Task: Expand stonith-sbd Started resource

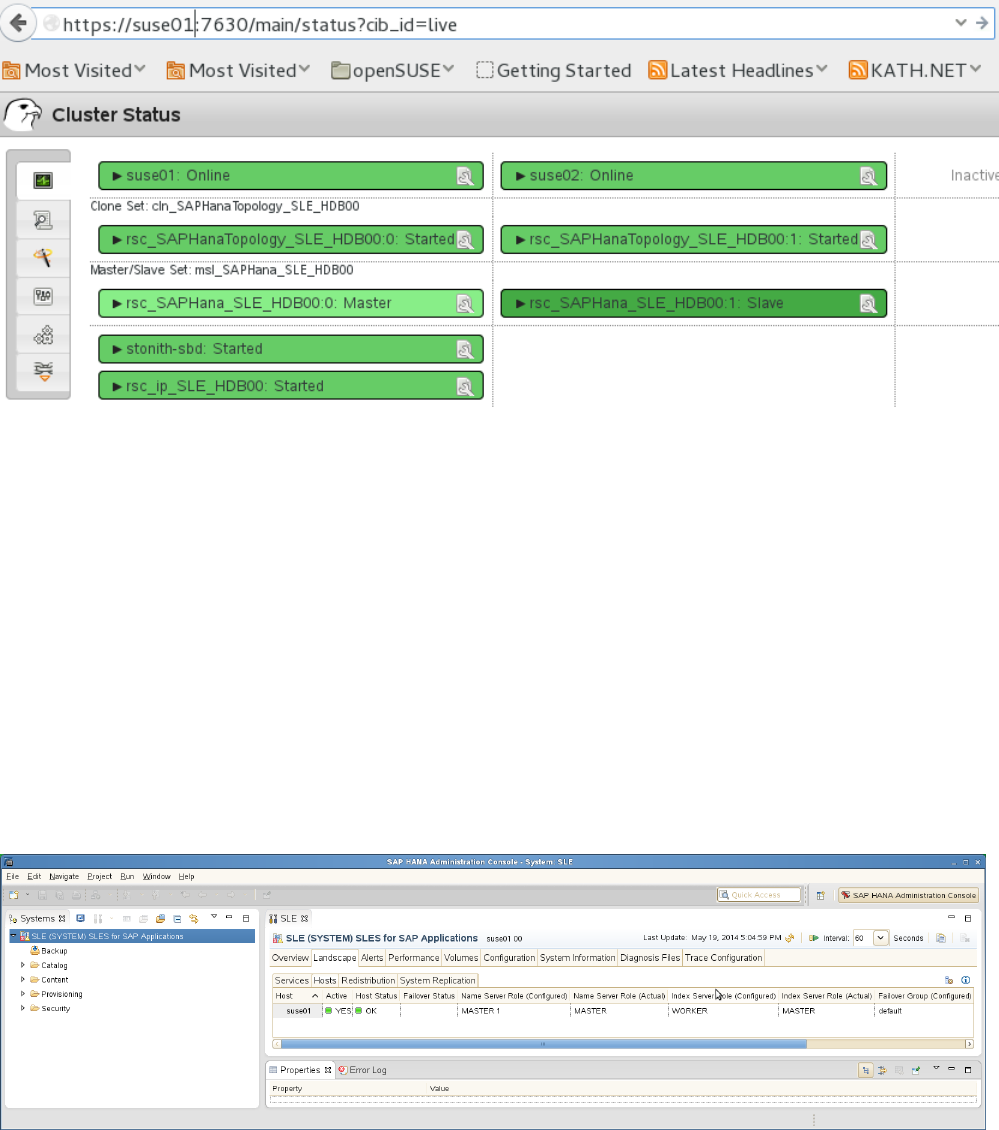Action: 117,350
